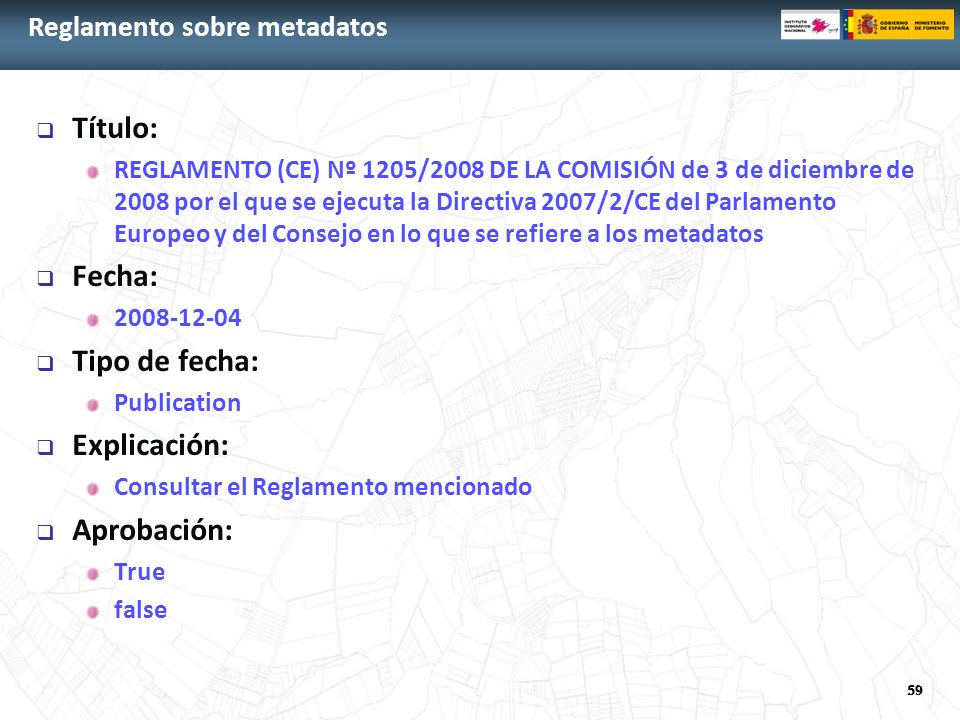
Task: Select 'Consultar el Reglamento mencionado'
Action: [x=323, y=487]
